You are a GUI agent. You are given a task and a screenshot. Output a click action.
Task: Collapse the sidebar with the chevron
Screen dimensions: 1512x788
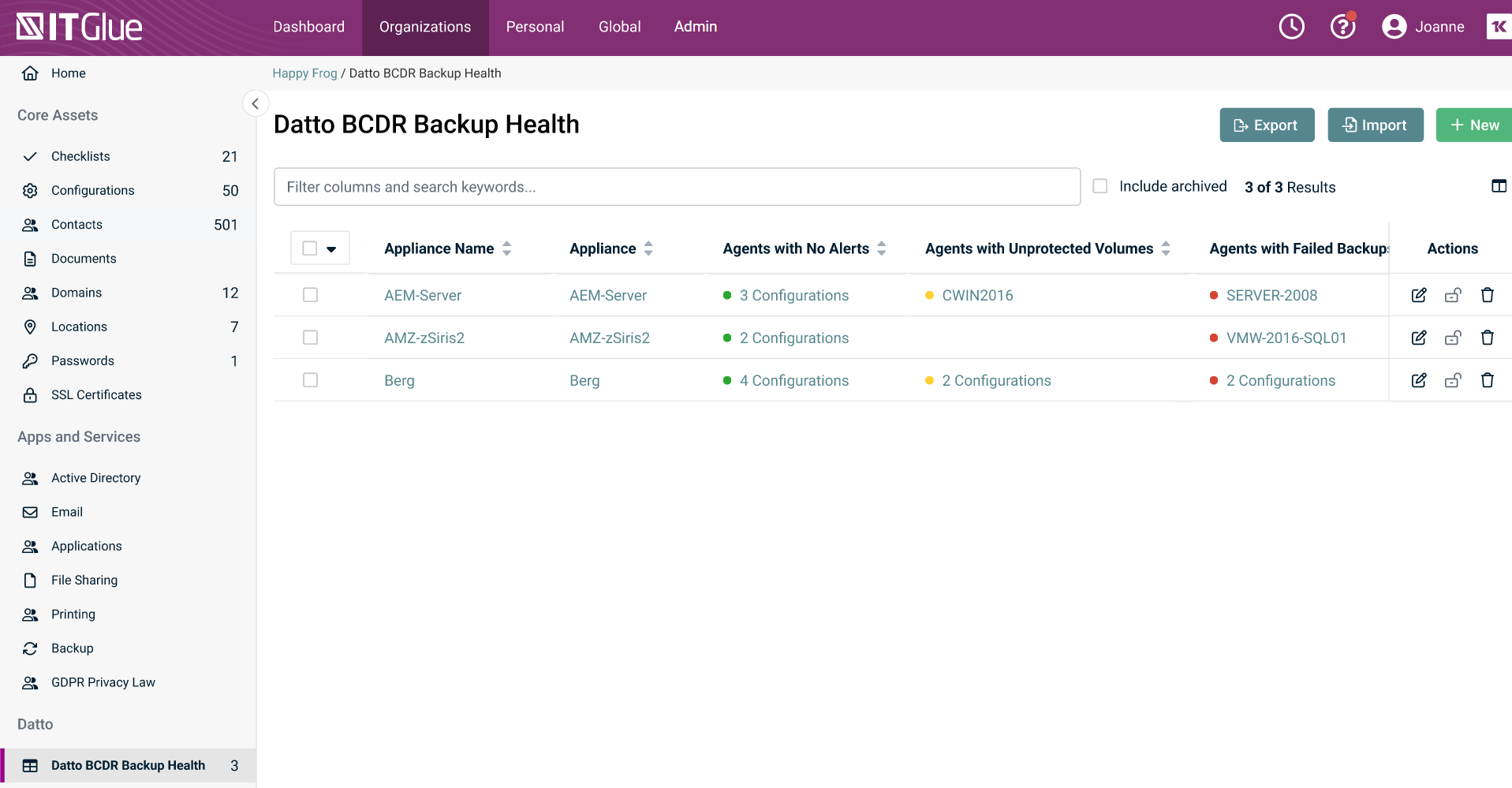tap(256, 103)
